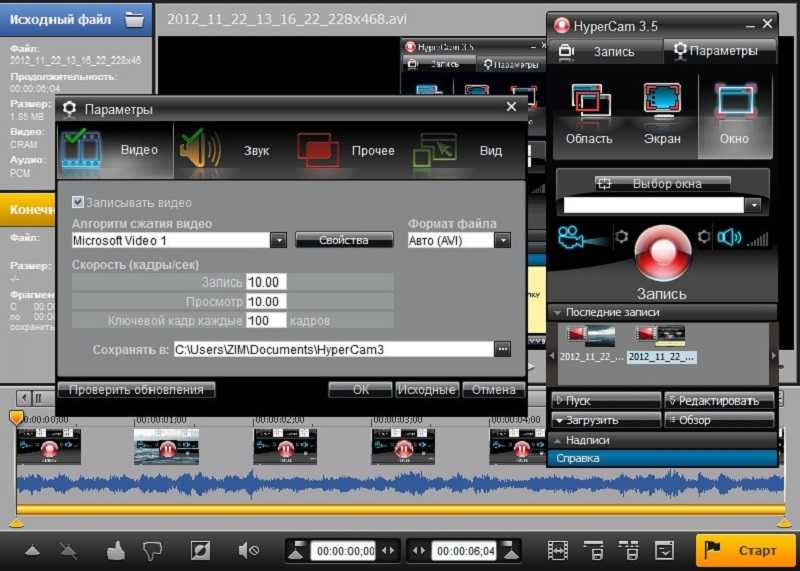The image size is (800, 571).
Task: Click start time field 00:00:00;00
Action: point(343,551)
